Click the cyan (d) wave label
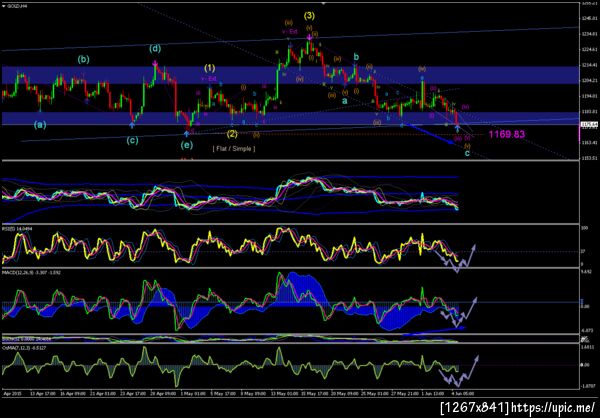Image resolution: width=600 pixels, height=418 pixels. click(x=155, y=49)
